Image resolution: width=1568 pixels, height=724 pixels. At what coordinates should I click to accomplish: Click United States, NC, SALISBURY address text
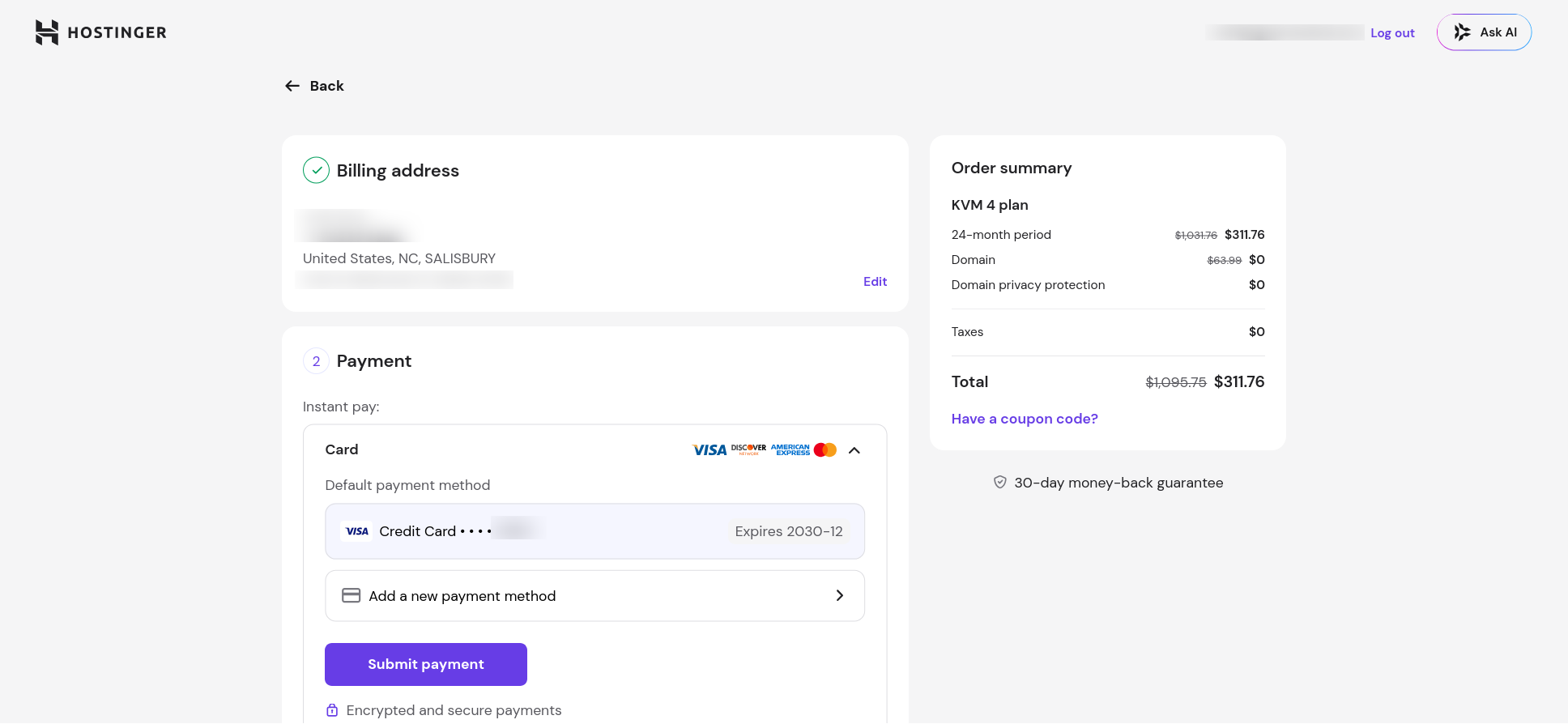tap(399, 258)
